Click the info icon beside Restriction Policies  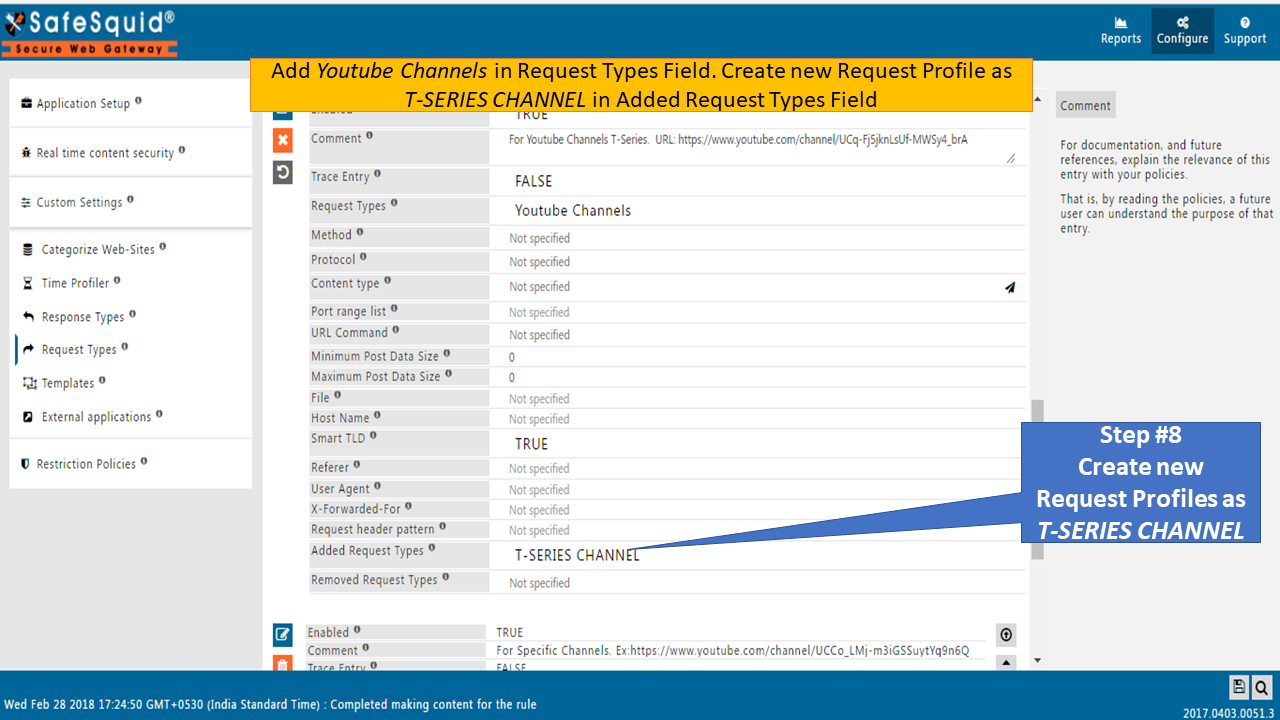(144, 461)
